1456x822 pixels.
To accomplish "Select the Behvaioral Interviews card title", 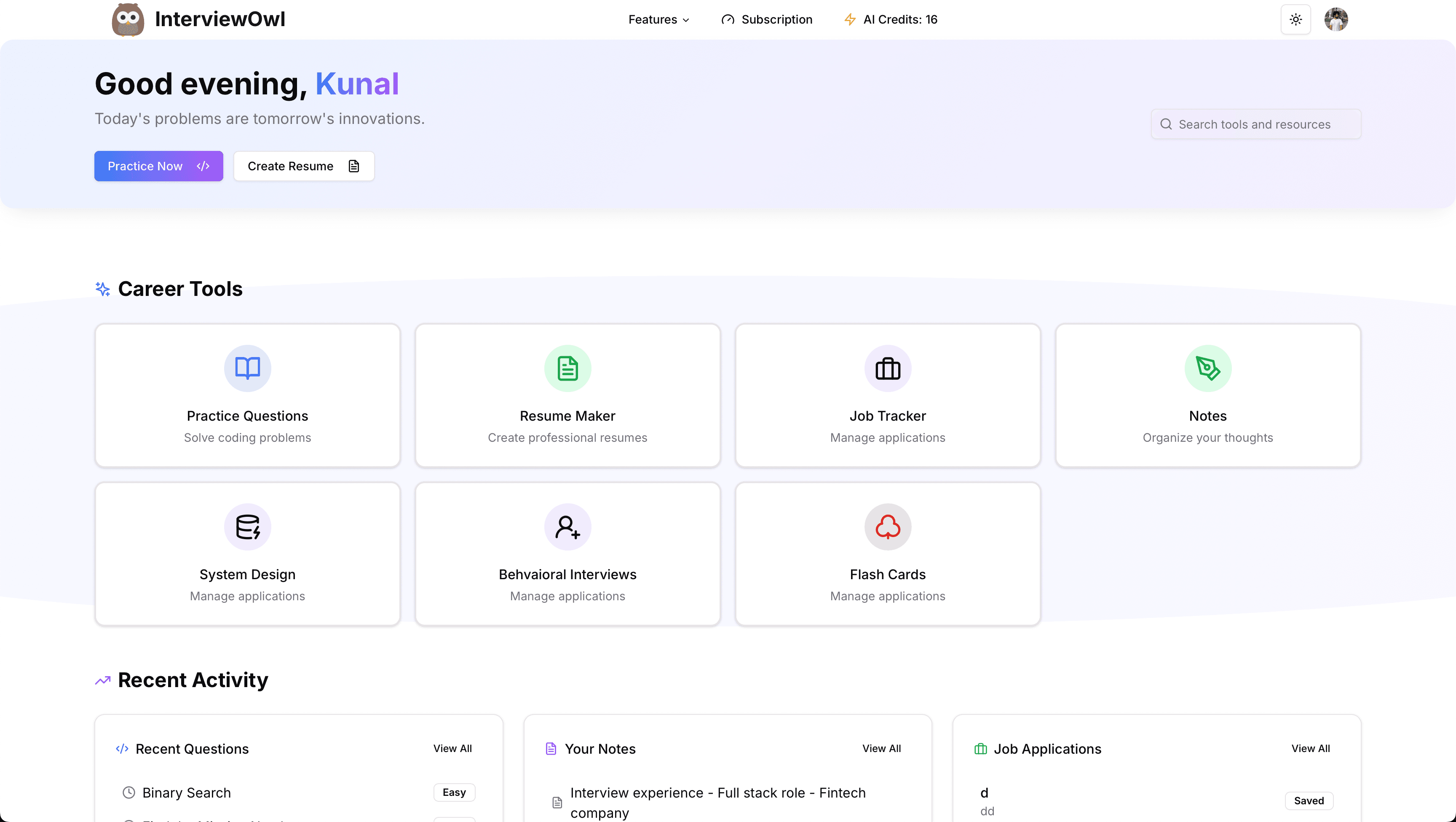I will coord(567,574).
